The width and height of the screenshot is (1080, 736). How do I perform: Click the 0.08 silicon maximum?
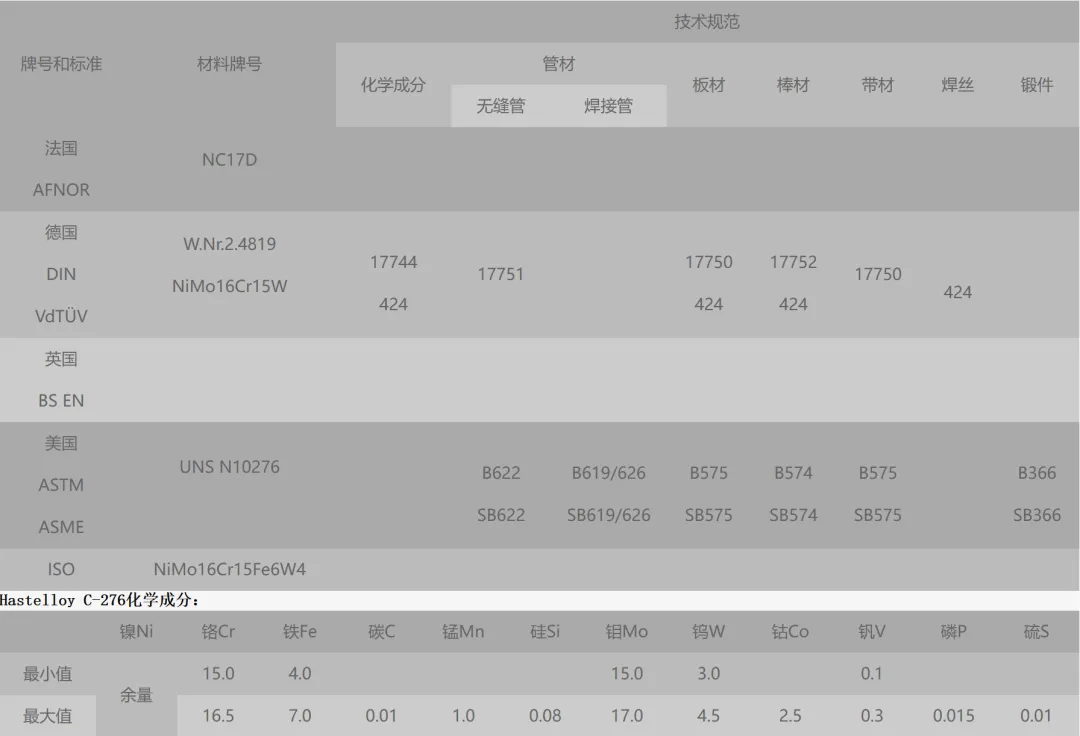click(545, 716)
